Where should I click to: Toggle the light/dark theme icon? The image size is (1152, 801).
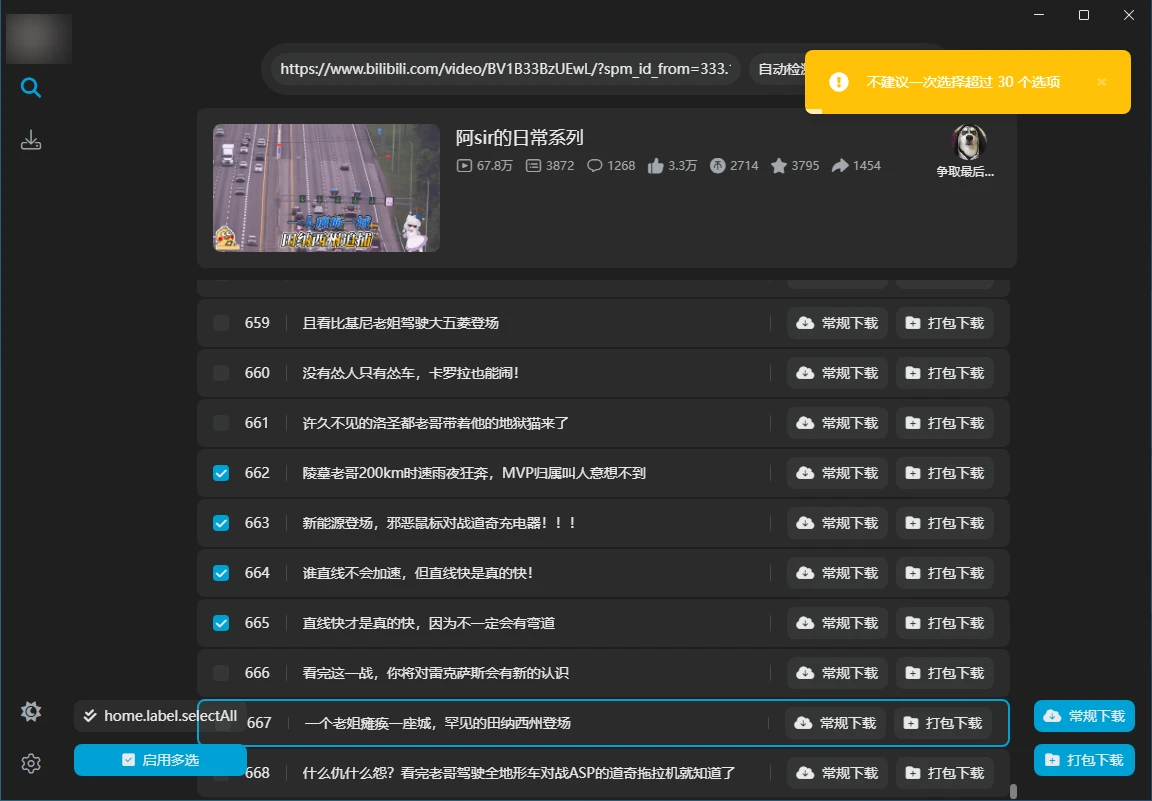(31, 712)
